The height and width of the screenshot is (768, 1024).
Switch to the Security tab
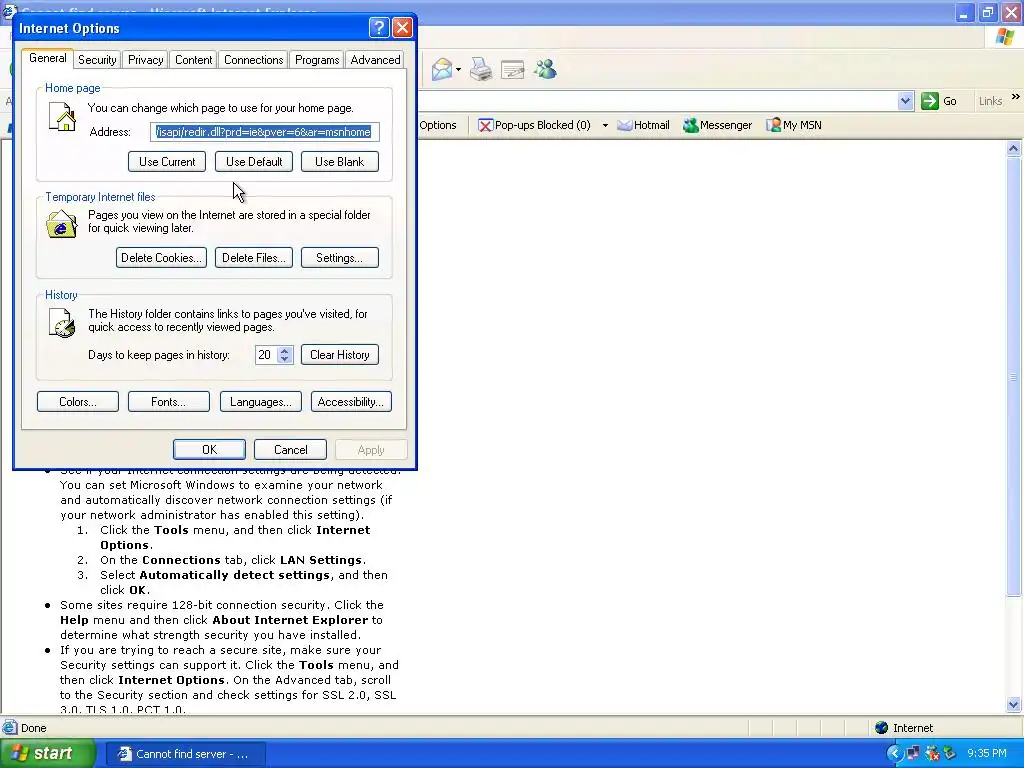coord(97,59)
